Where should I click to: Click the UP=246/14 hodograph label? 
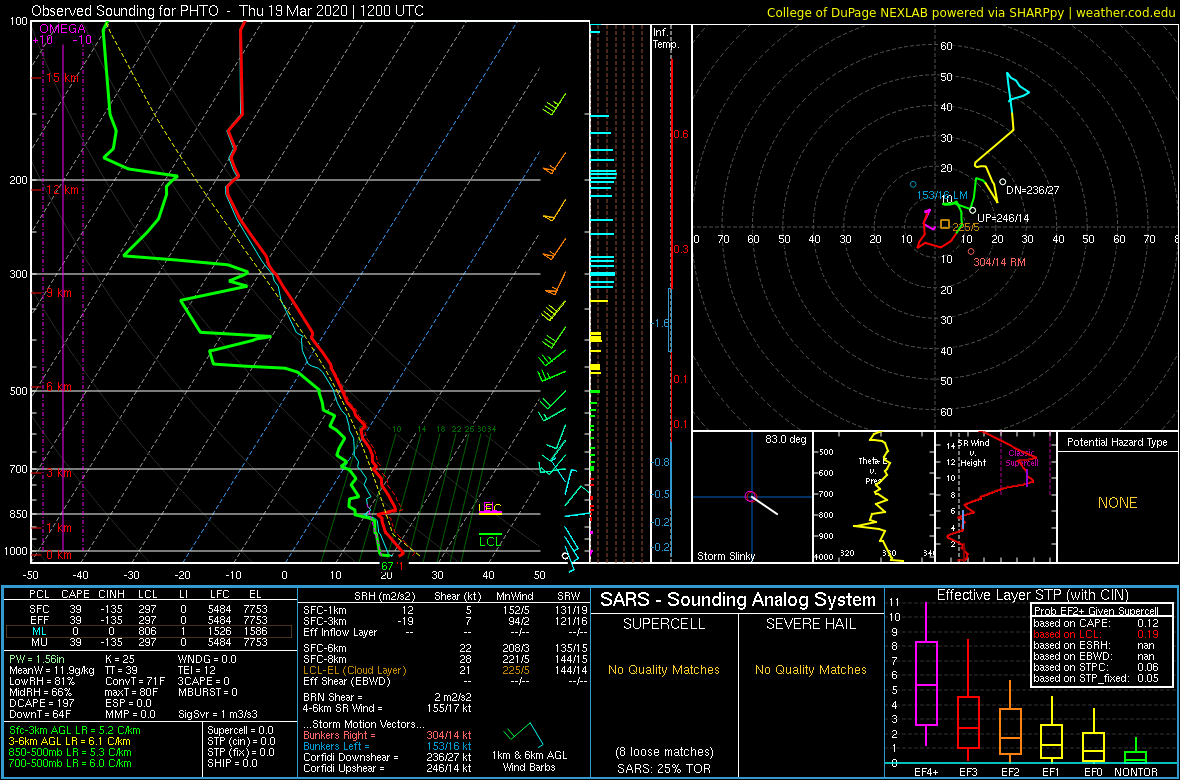tap(1002, 217)
